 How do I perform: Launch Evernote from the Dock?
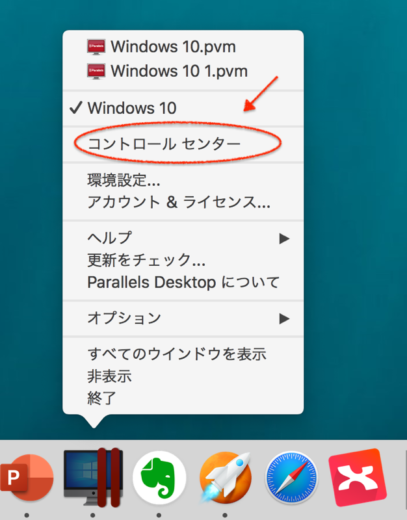pyautogui.click(x=159, y=477)
